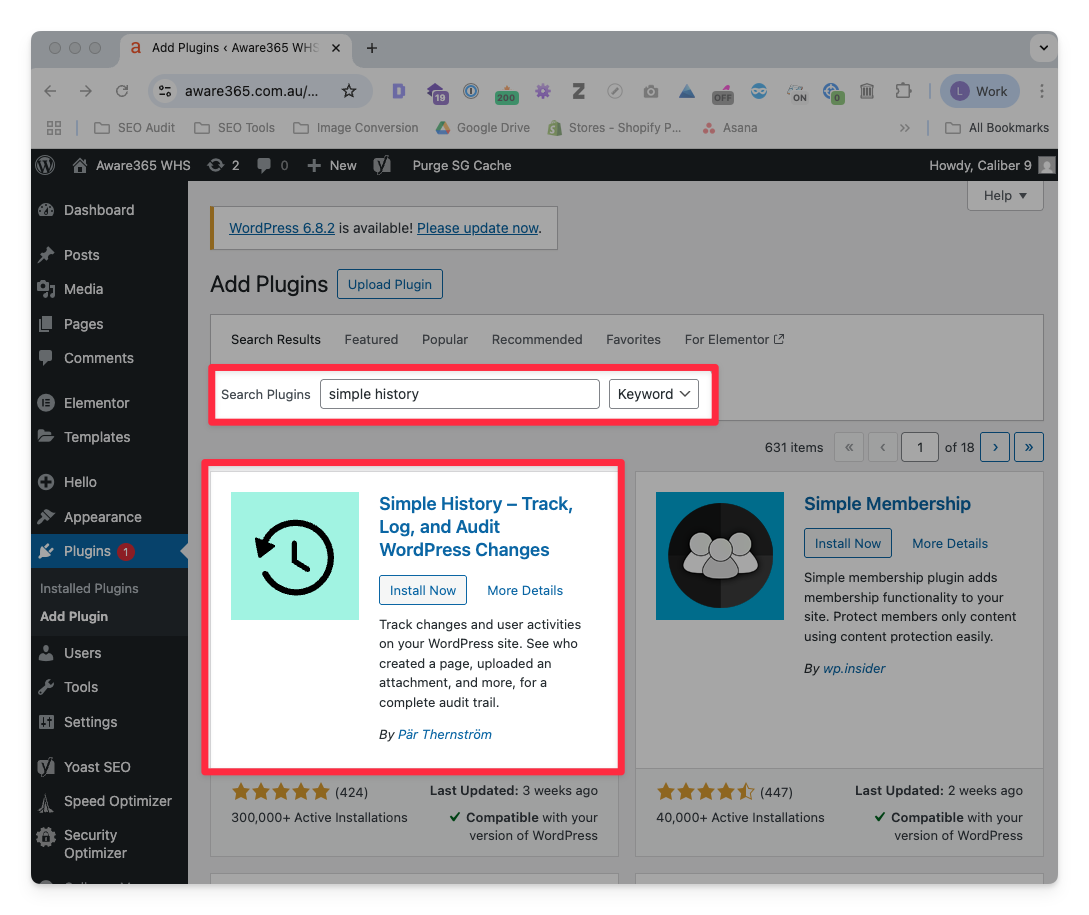The height and width of the screenshot is (915, 1089).
Task: Click the WordPress logo in admin bar
Action: pos(45,165)
